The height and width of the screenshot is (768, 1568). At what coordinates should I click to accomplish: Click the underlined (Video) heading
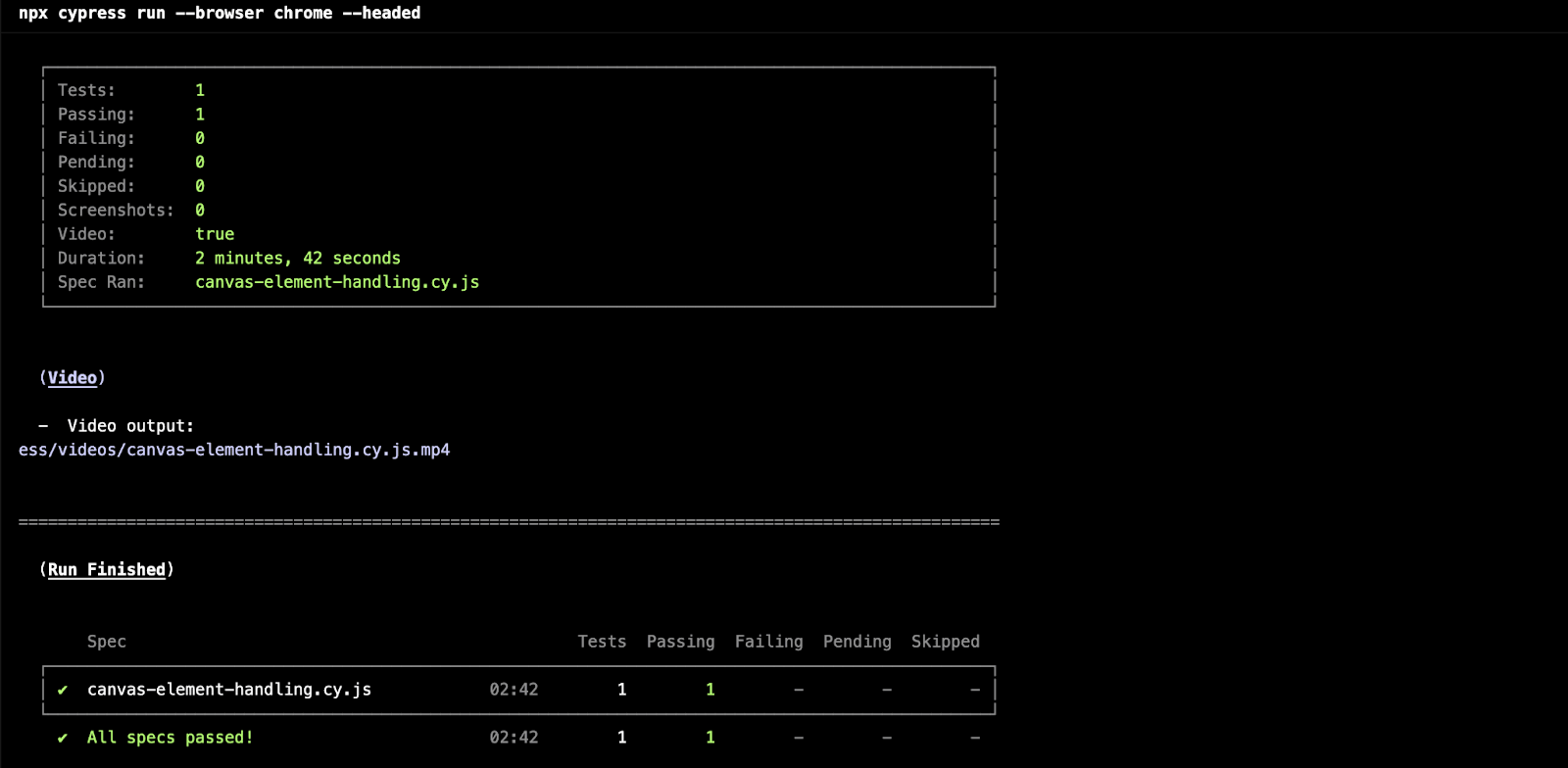[73, 378]
